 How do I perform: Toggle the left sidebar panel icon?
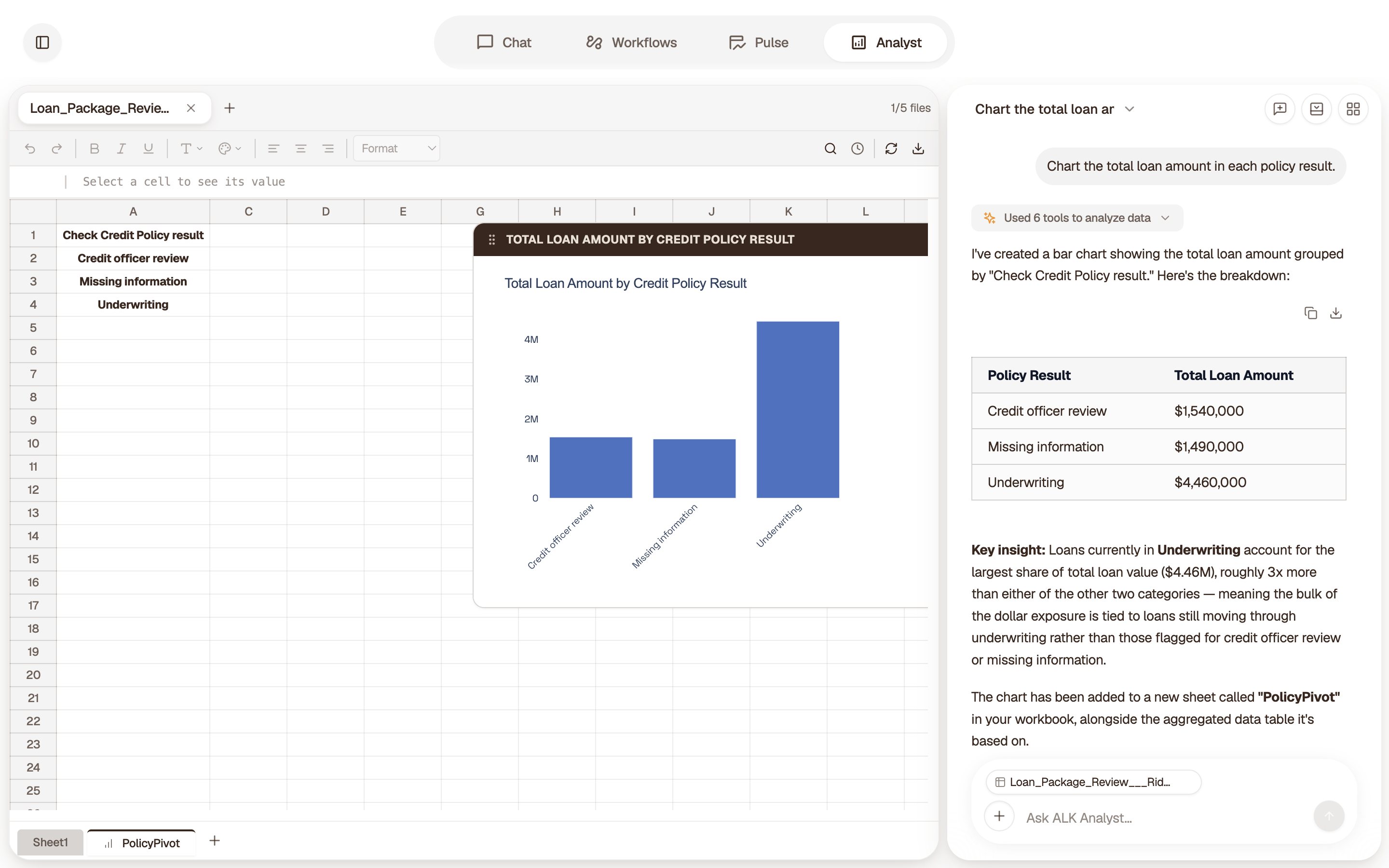coord(42,42)
